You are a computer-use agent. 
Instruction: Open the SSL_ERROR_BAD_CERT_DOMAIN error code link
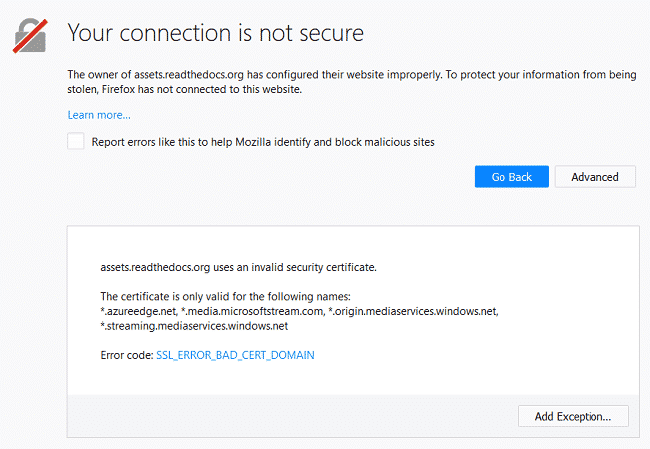point(235,355)
